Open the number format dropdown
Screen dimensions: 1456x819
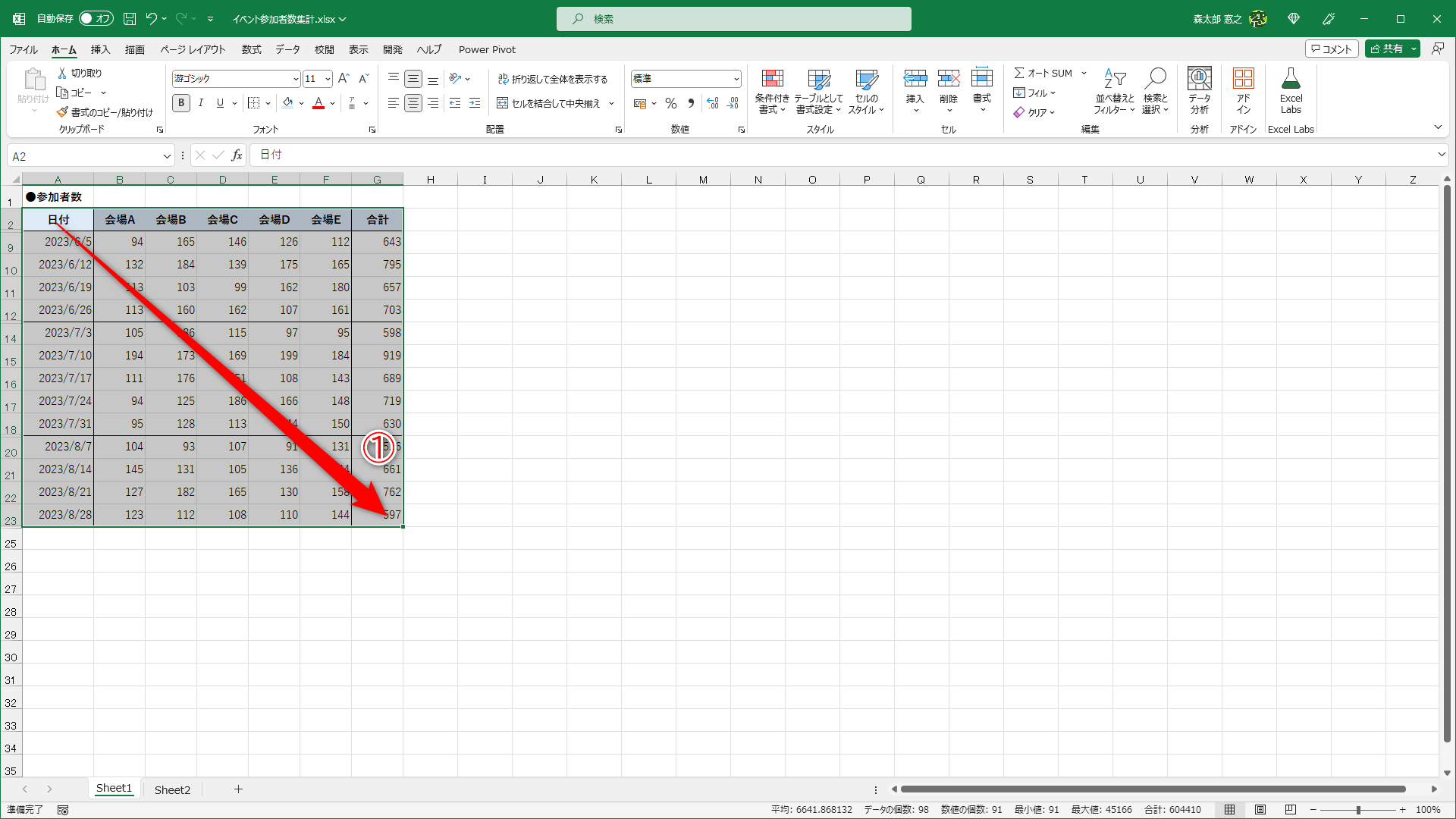point(736,79)
